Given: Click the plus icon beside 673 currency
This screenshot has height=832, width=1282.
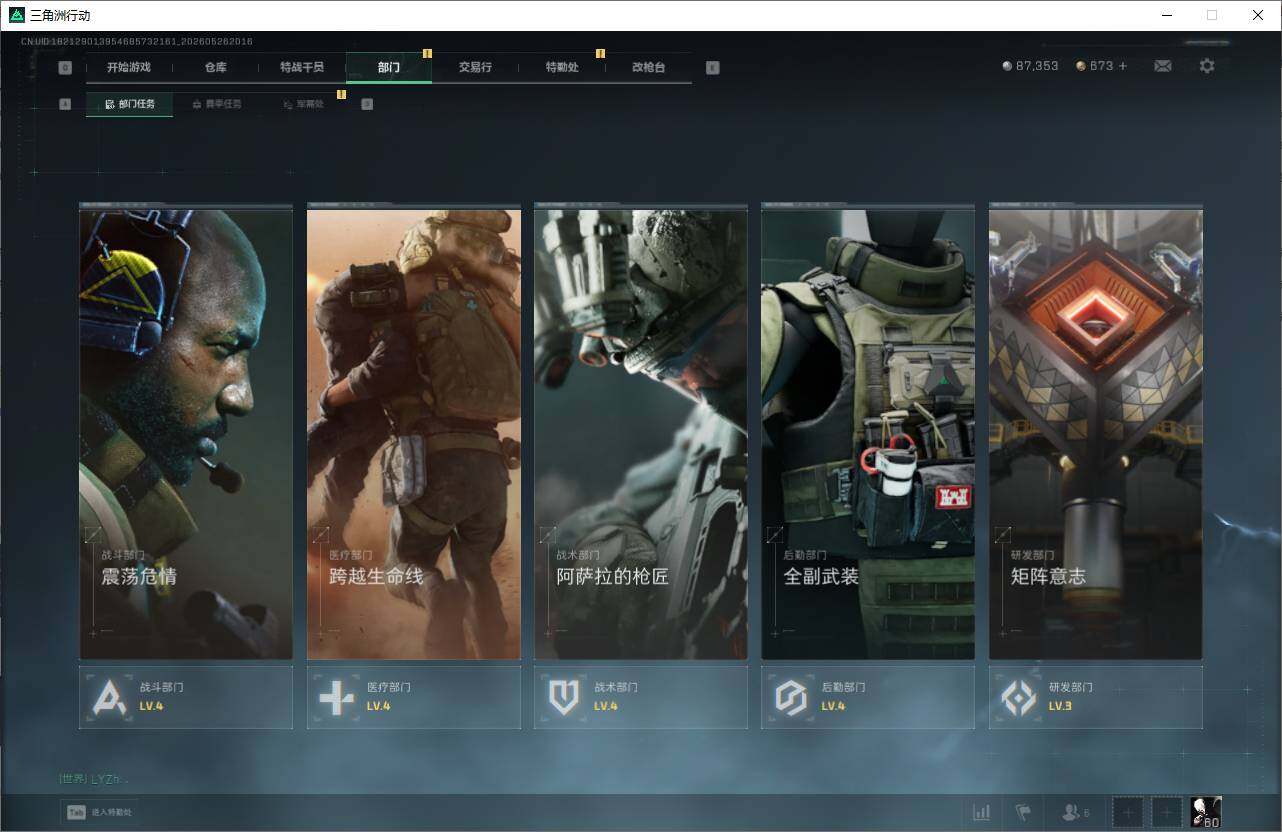Looking at the screenshot, I should [x=1122, y=66].
